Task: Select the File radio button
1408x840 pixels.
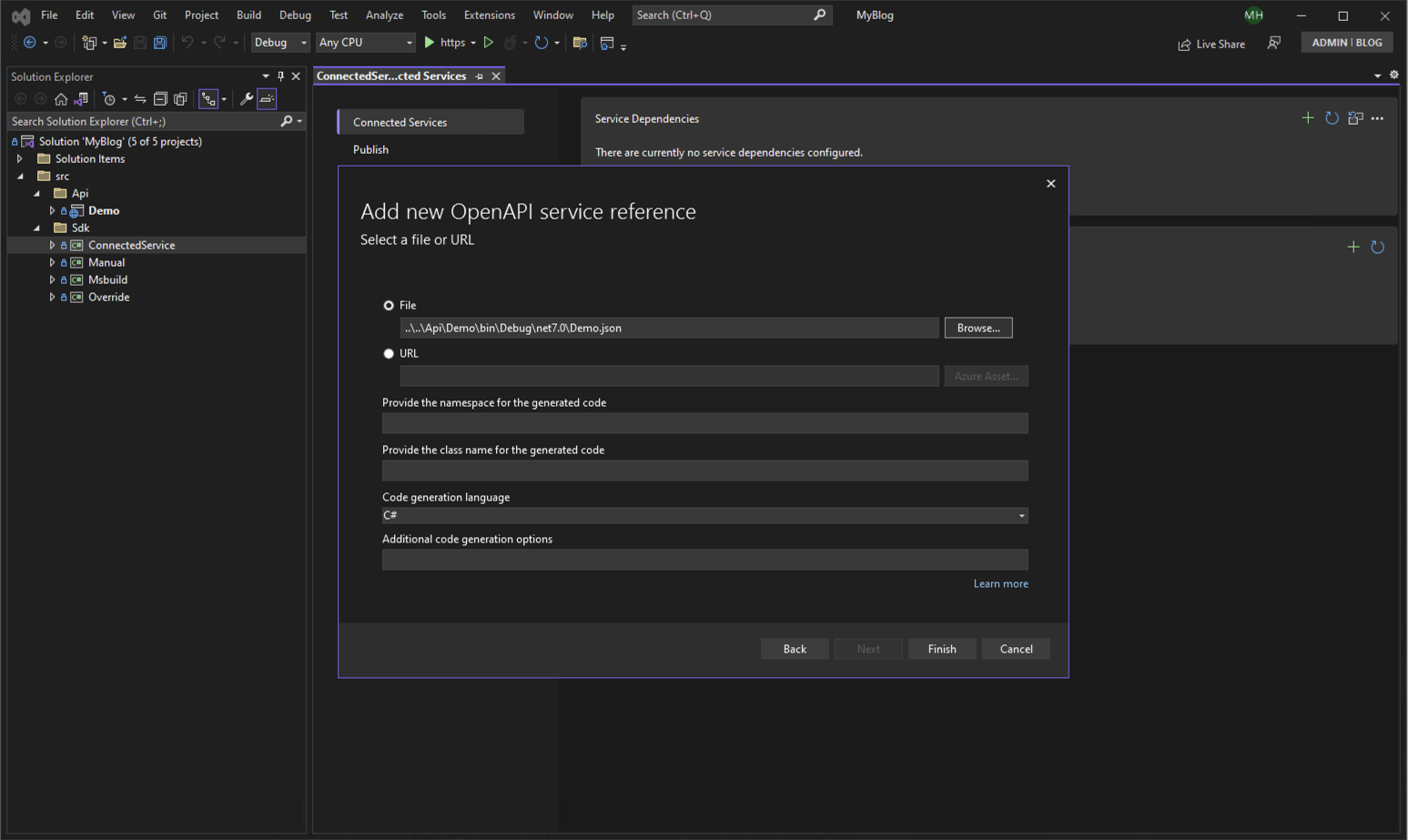Action: click(x=389, y=306)
